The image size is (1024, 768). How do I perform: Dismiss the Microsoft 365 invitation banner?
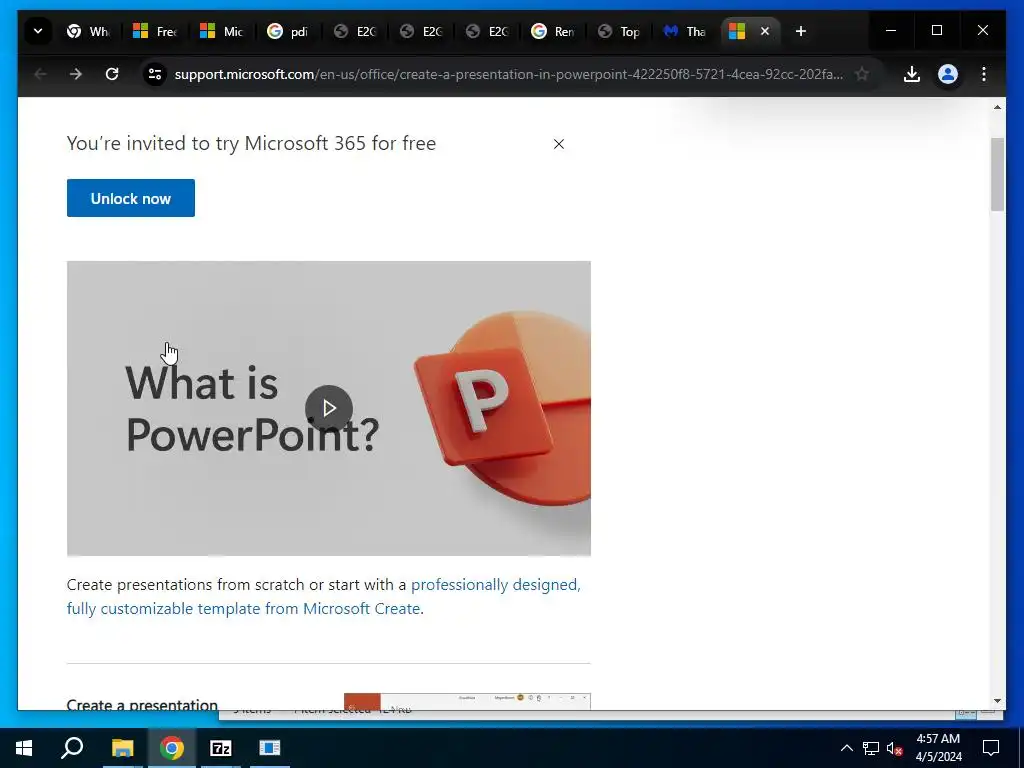pos(558,144)
